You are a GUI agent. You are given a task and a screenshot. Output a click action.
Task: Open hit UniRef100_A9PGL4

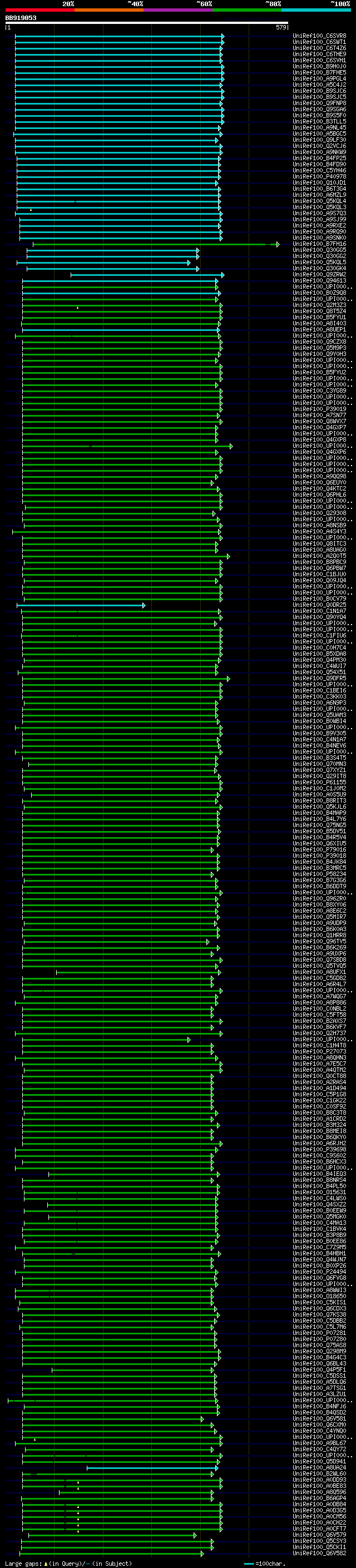pyautogui.click(x=319, y=78)
